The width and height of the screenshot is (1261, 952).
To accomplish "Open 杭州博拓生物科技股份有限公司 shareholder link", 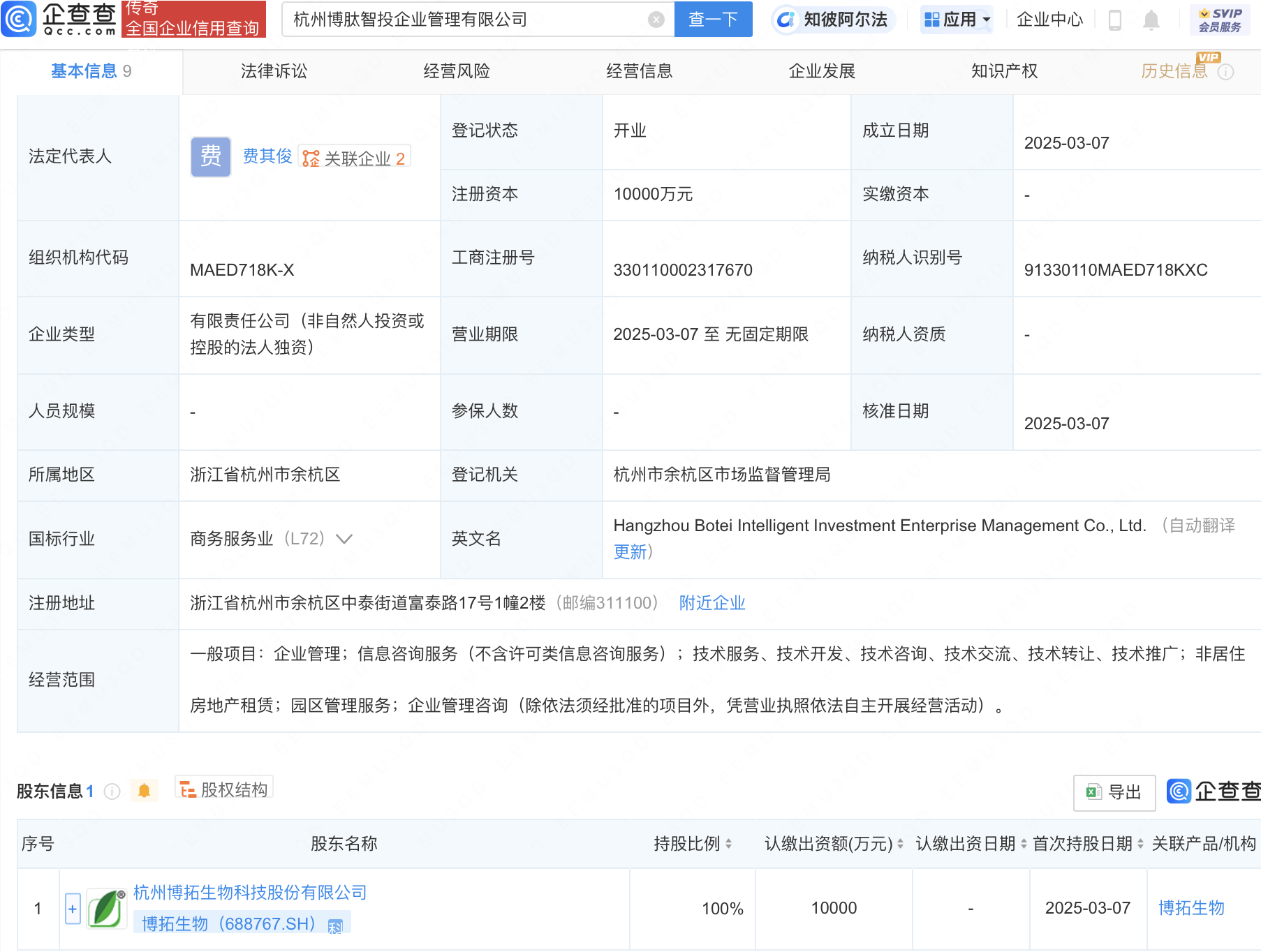I will [x=250, y=893].
